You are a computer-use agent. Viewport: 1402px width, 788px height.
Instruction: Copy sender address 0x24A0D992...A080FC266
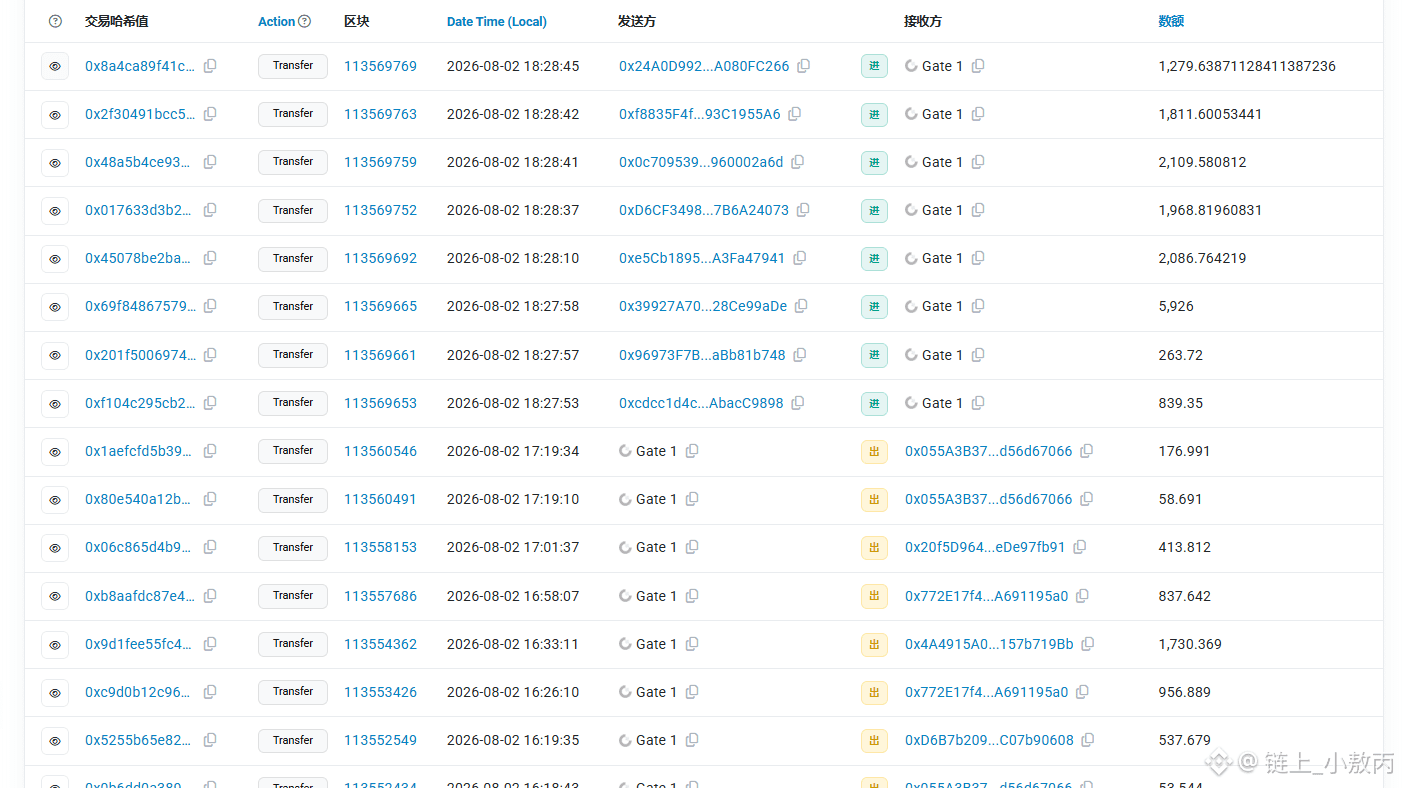pyautogui.click(x=803, y=66)
